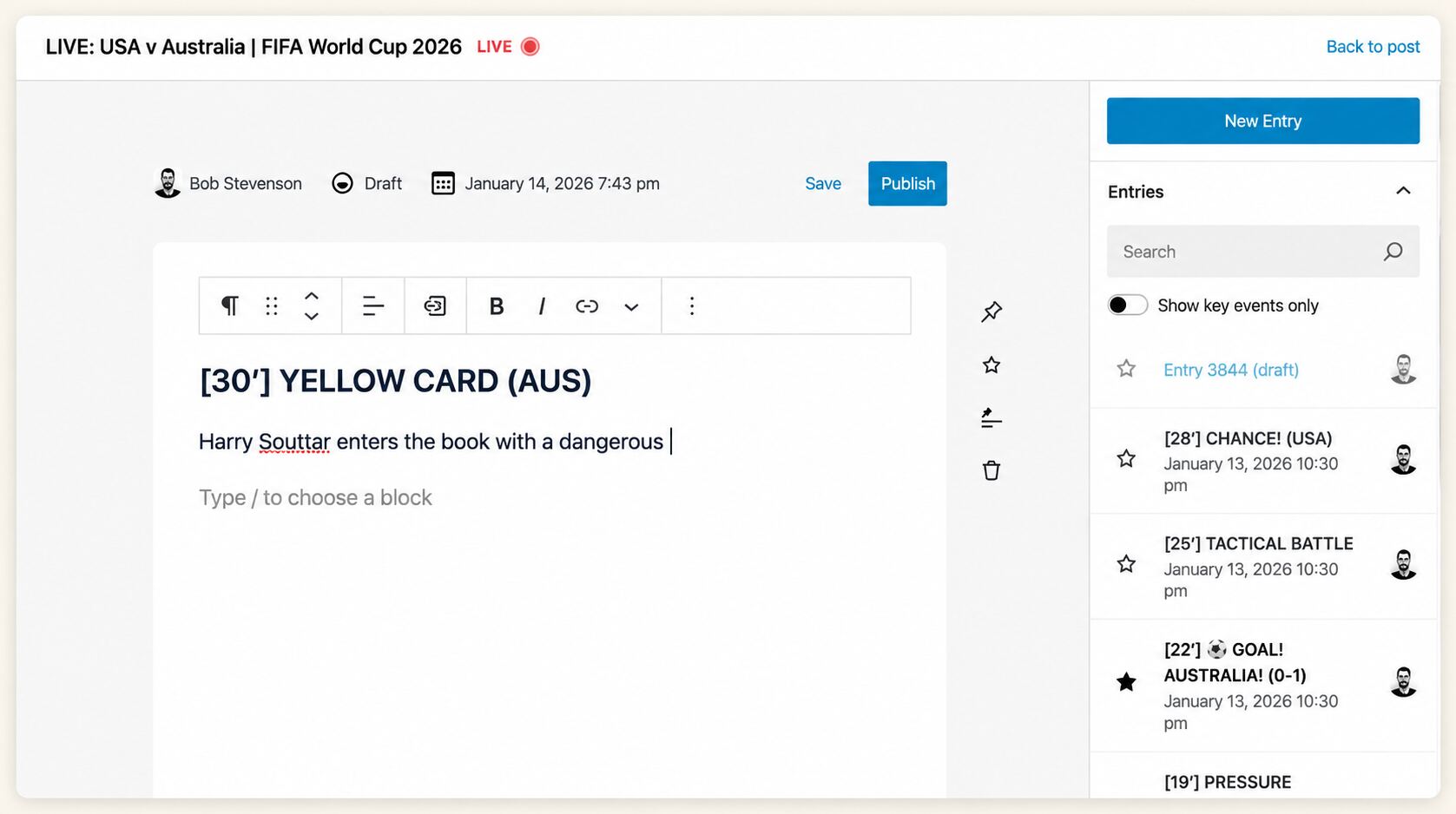Toggle bold formatting
1456x814 pixels.
497,305
